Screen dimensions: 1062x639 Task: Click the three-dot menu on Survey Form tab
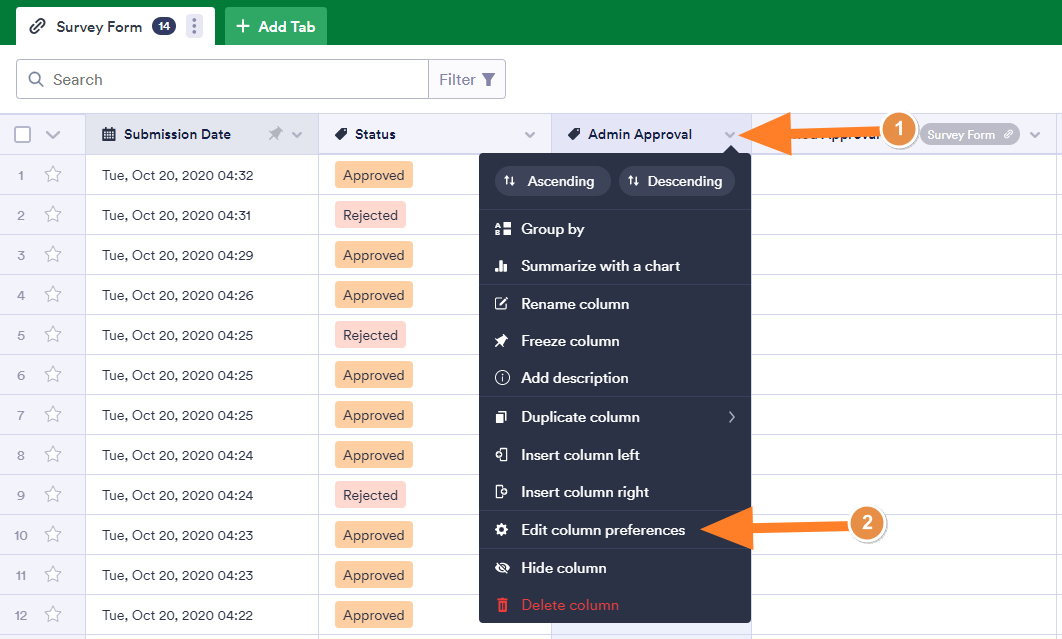pos(194,27)
